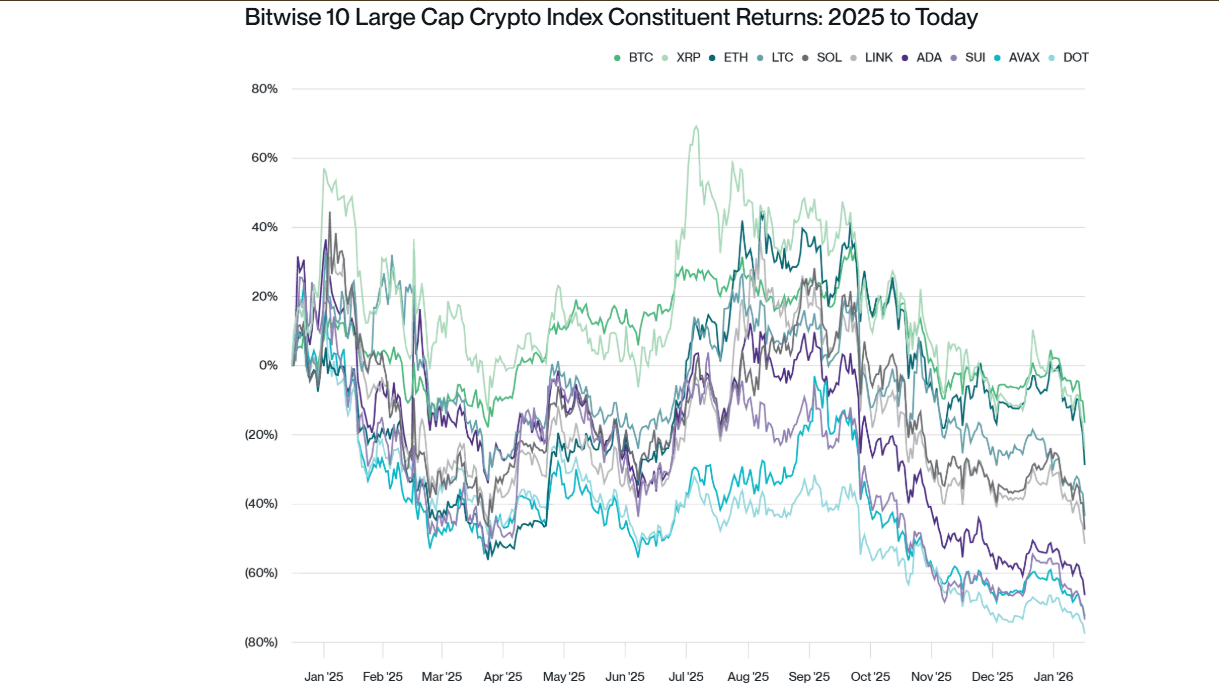Click the (40%) y-axis label

pyautogui.click(x=261, y=504)
